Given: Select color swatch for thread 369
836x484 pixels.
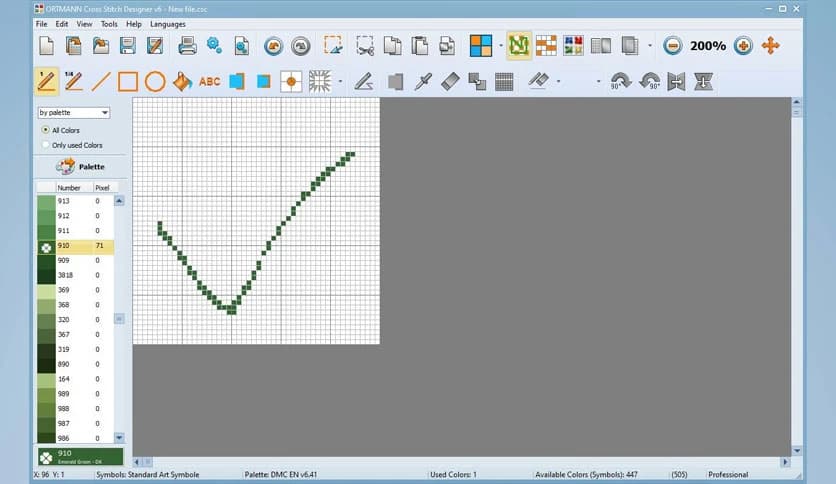Looking at the screenshot, I should click(46, 291).
